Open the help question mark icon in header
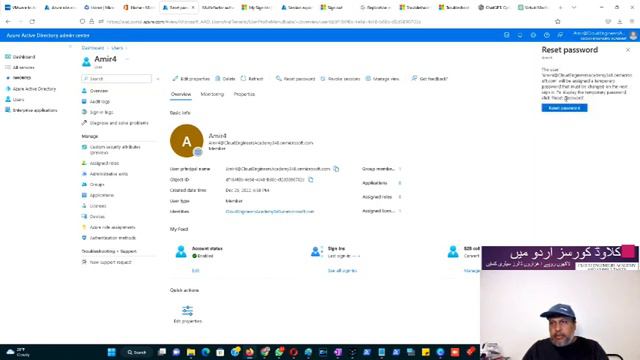The height and width of the screenshot is (360, 640). point(547,36)
